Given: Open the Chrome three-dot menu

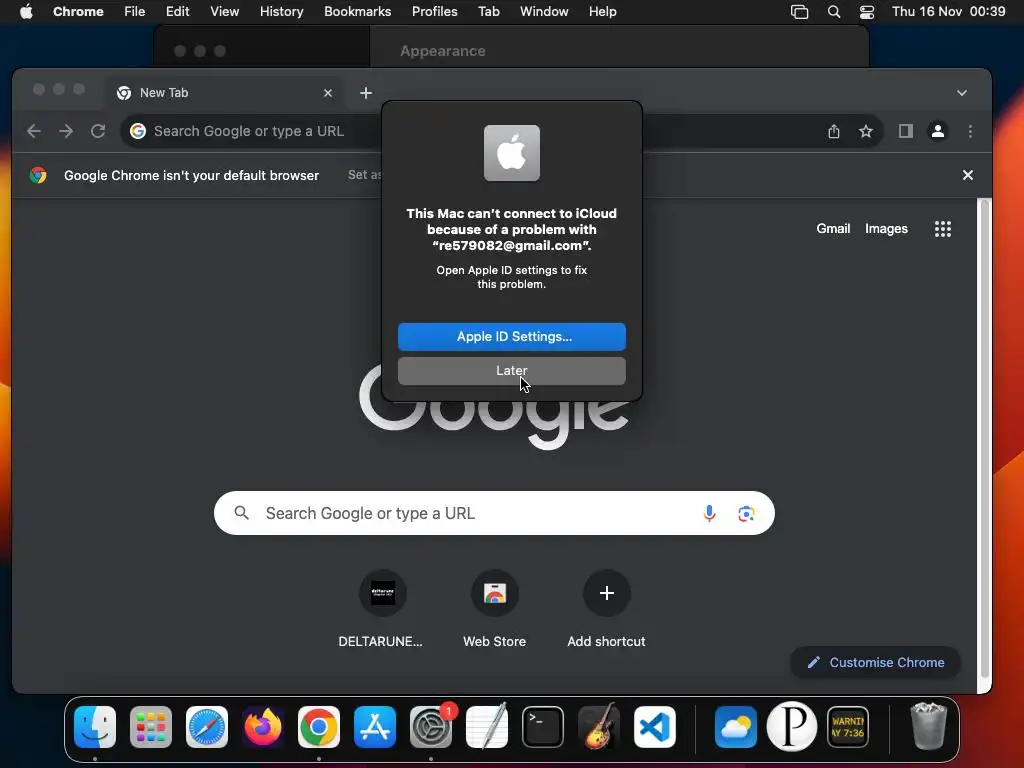Looking at the screenshot, I should (970, 131).
